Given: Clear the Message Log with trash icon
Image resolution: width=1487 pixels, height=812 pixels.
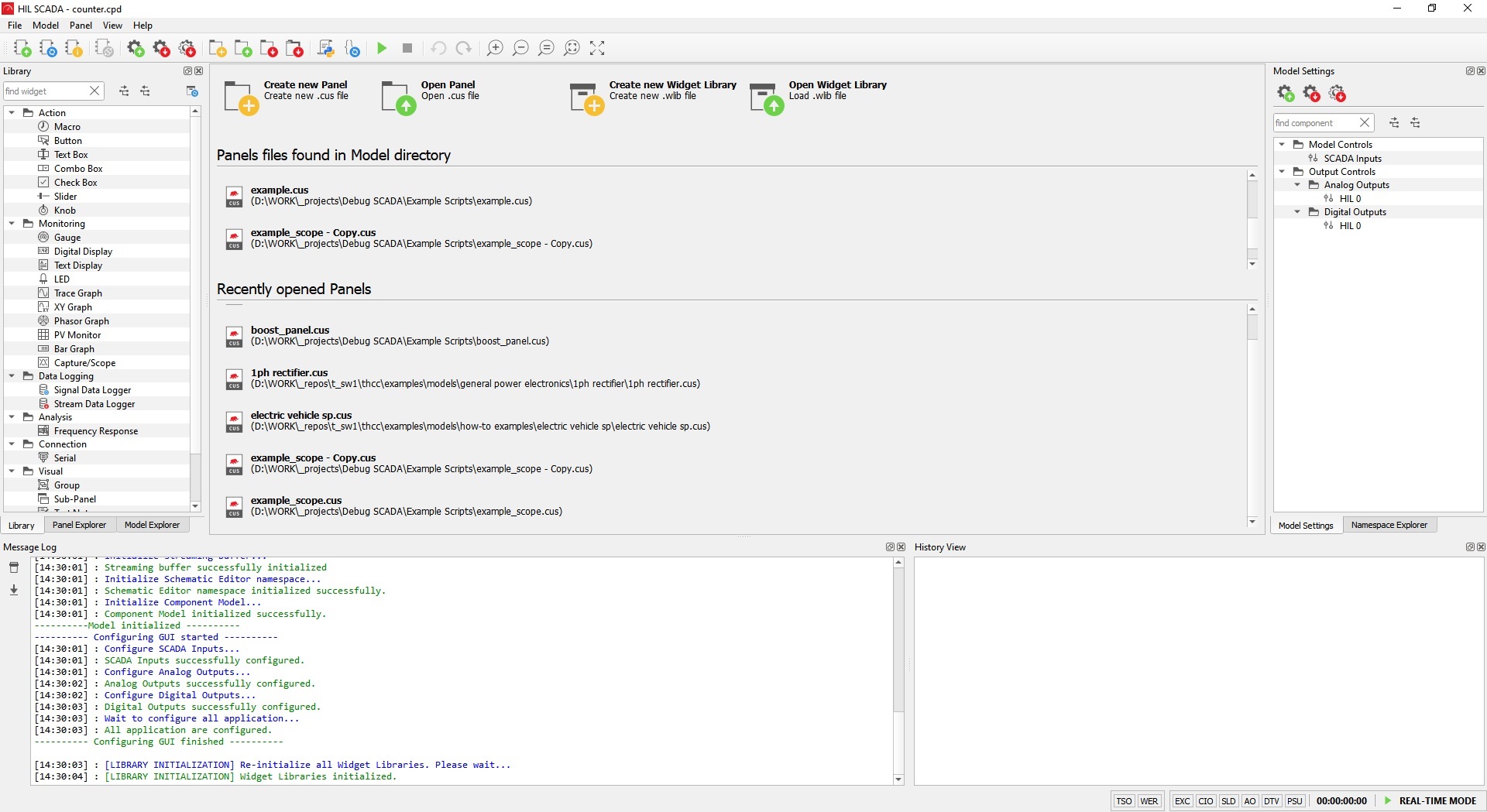Looking at the screenshot, I should [x=14, y=567].
